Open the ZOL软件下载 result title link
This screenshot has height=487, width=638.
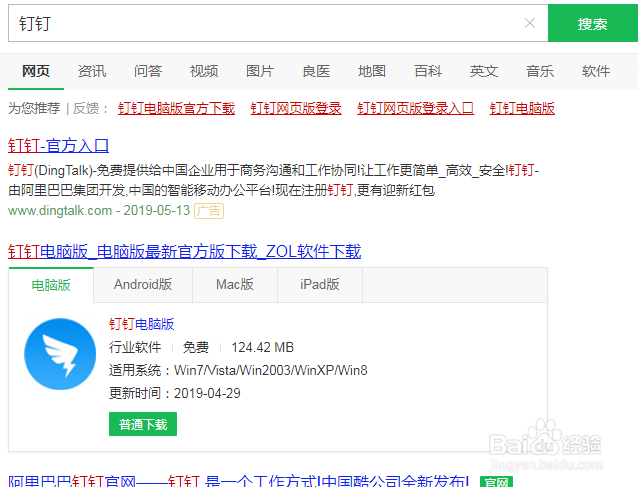coord(184,251)
